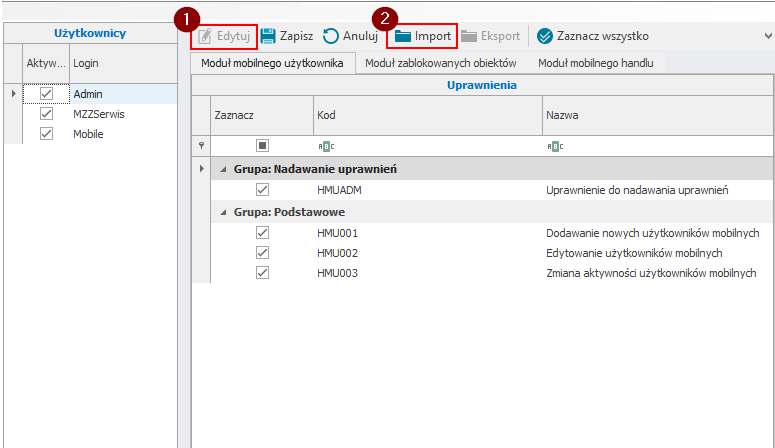Click the Login column header
The width and height of the screenshot is (775, 448).
(x=120, y=63)
